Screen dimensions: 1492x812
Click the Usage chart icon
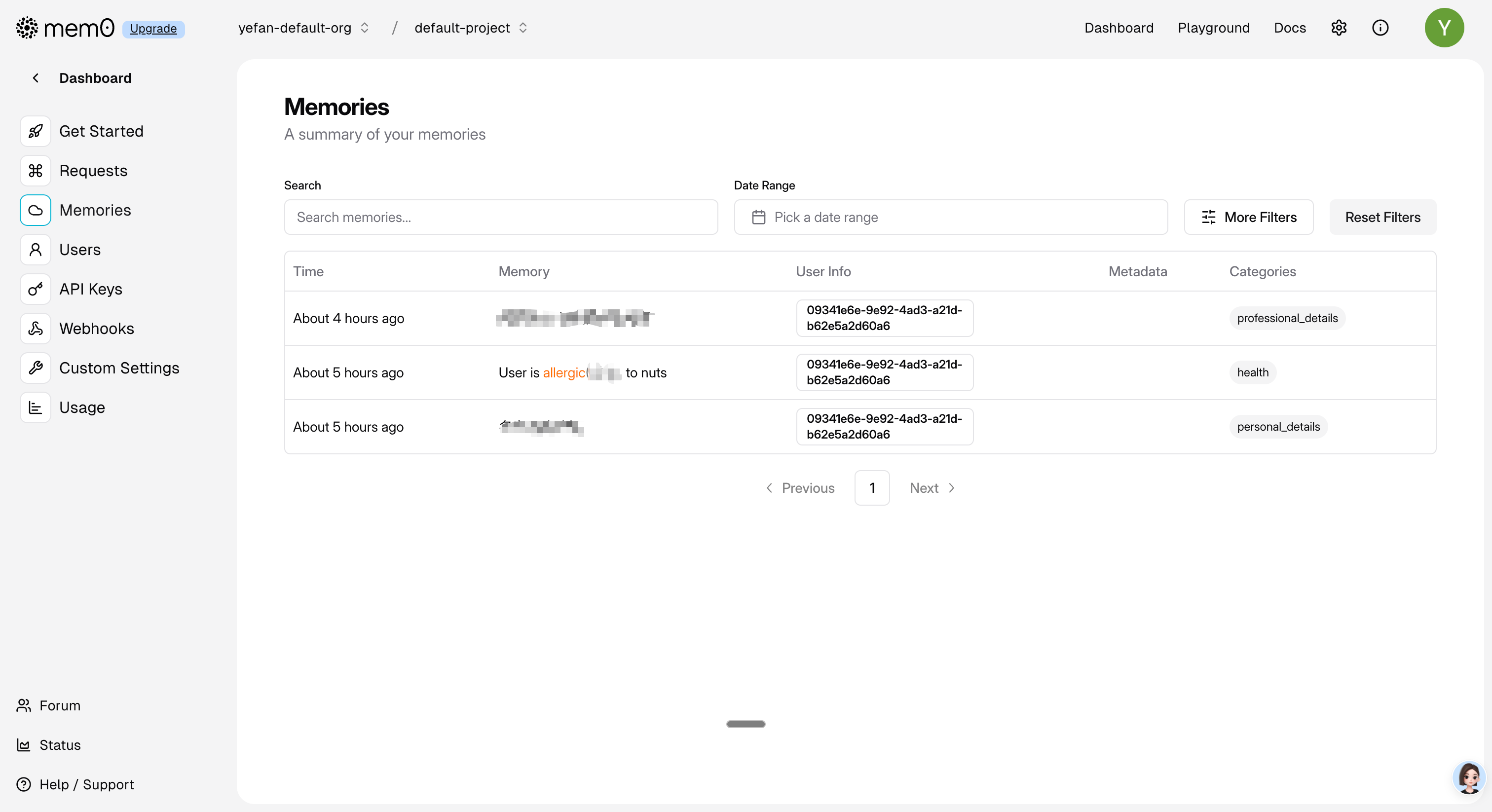(36, 407)
